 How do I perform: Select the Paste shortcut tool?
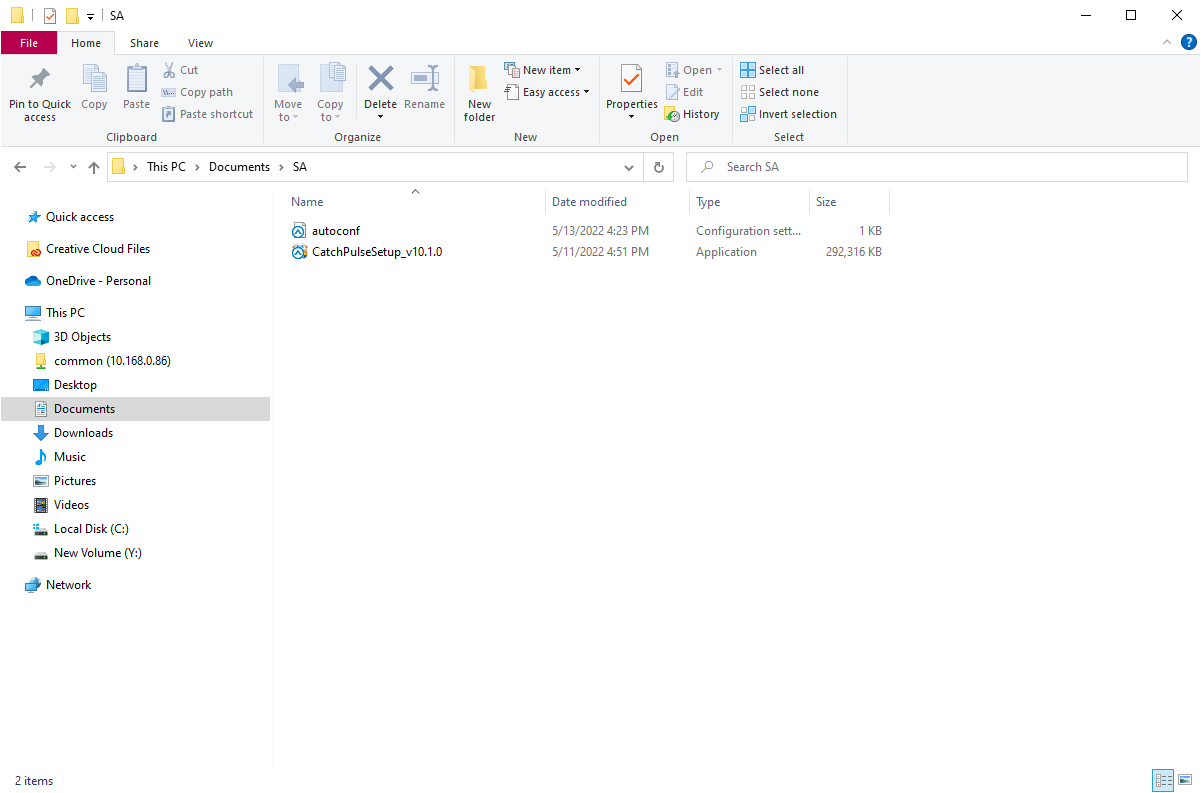point(207,113)
